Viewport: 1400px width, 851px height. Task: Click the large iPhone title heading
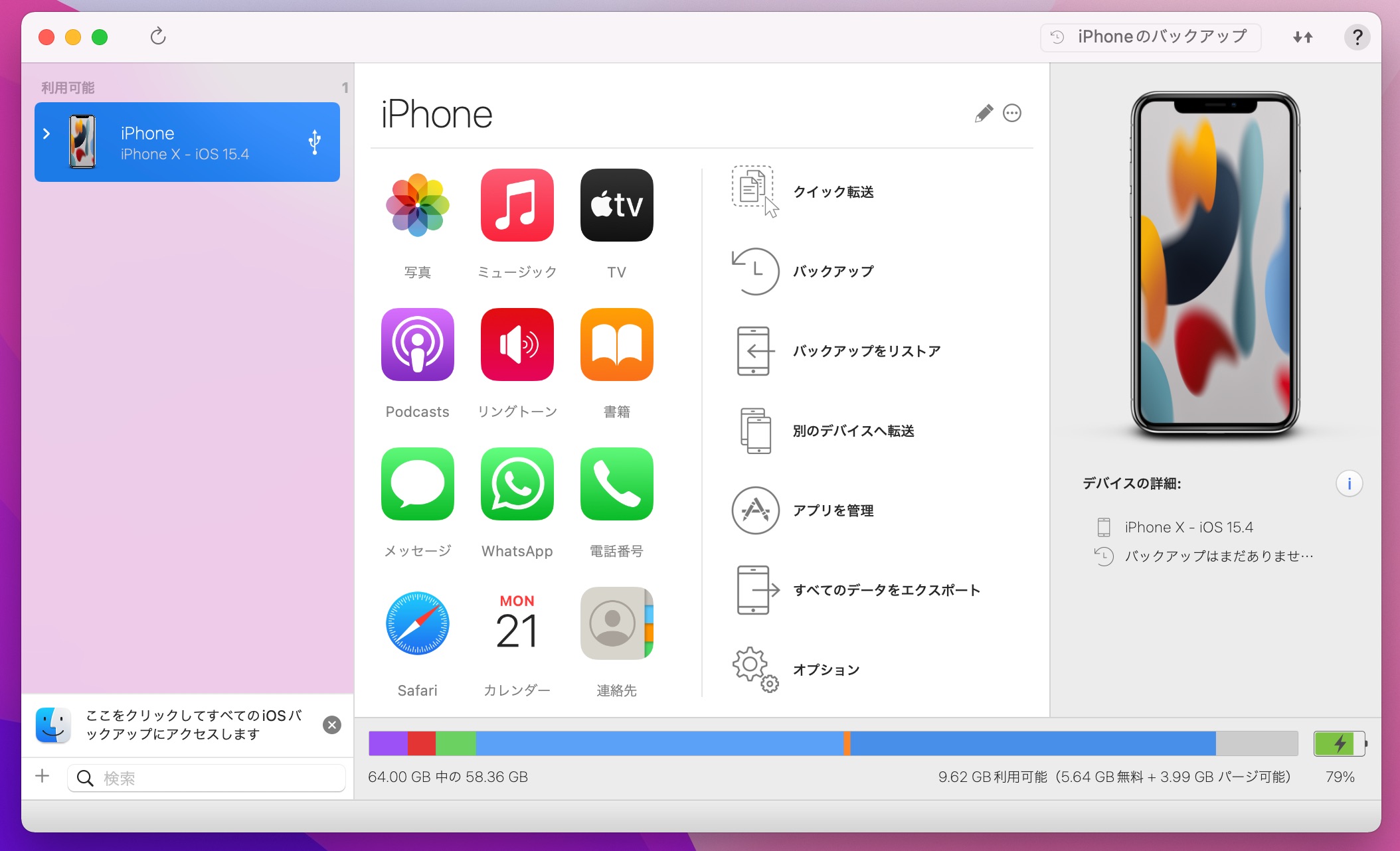tap(437, 114)
